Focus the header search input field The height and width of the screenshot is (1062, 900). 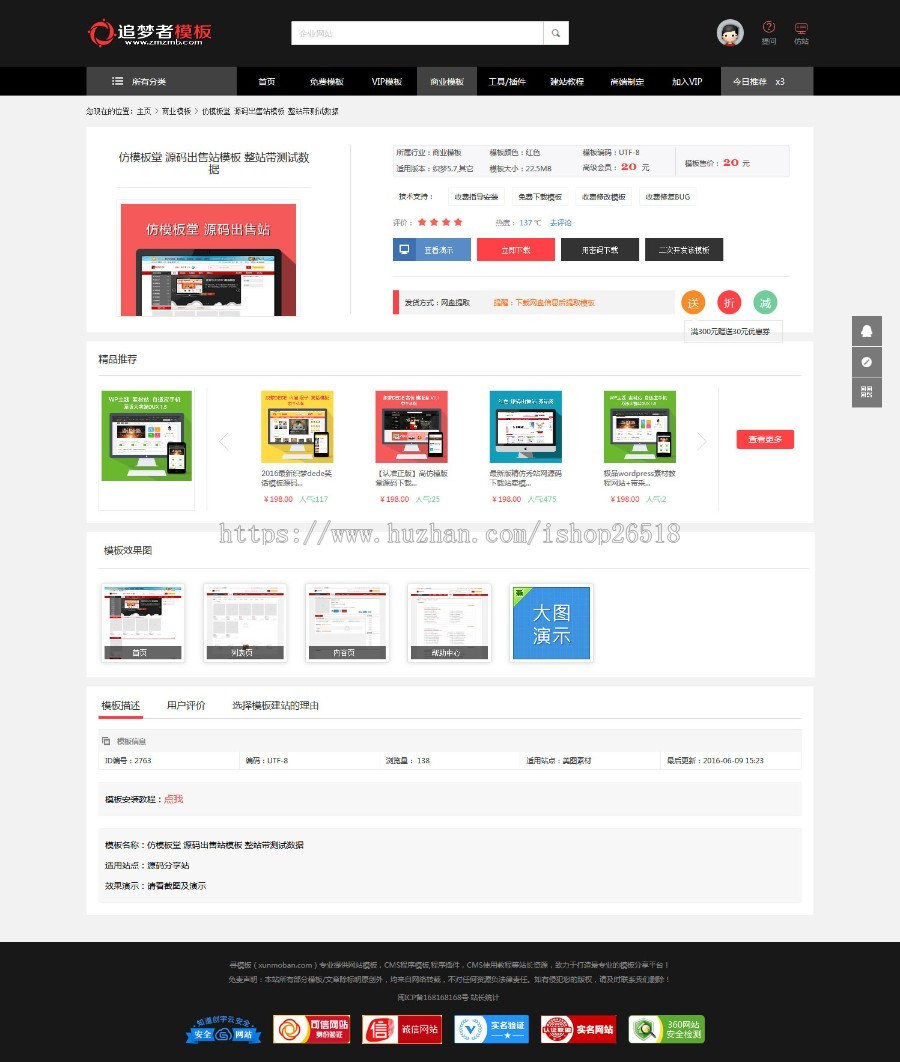tap(417, 33)
